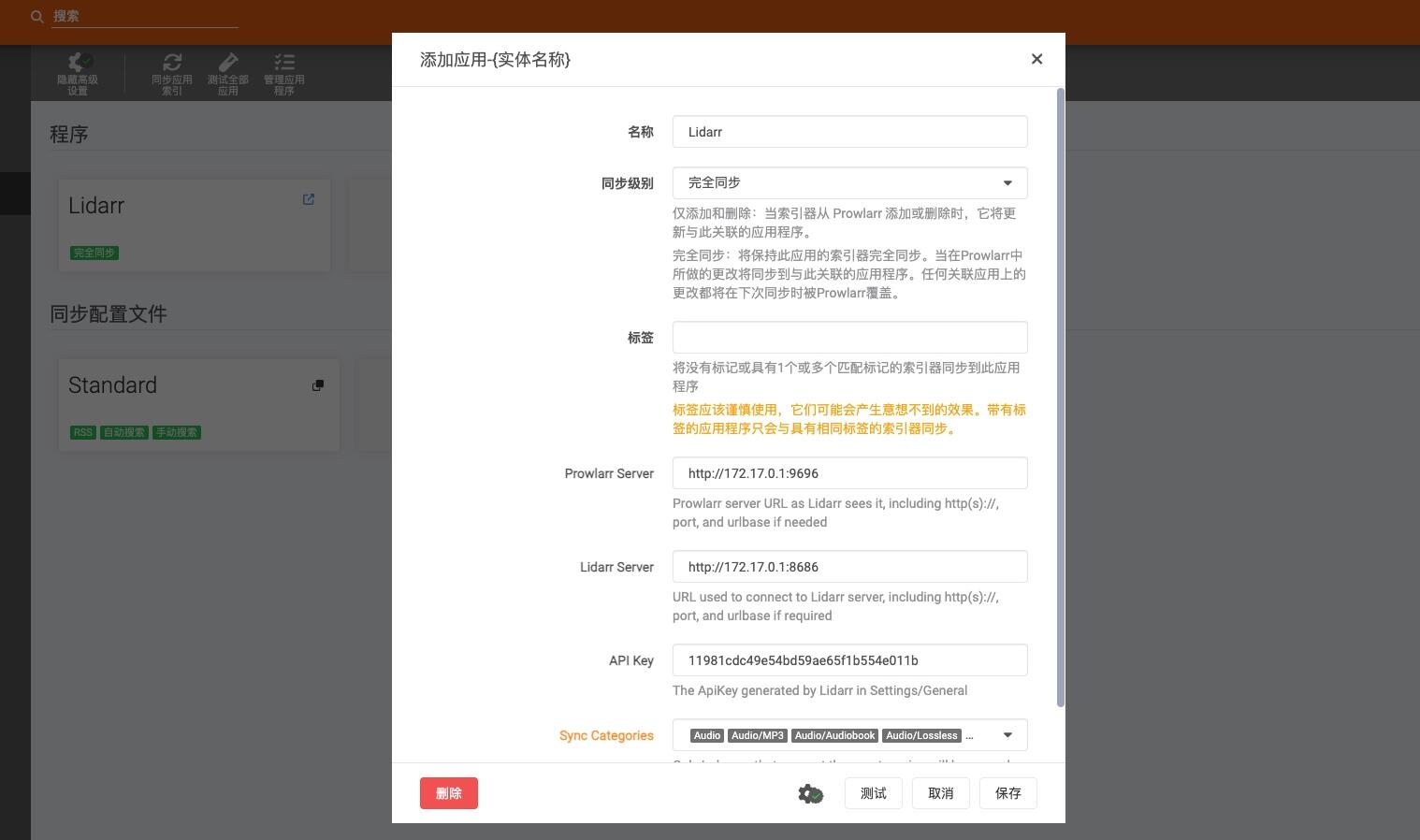Close the 添加应用 dialog
The height and width of the screenshot is (840, 1420).
[x=1036, y=58]
